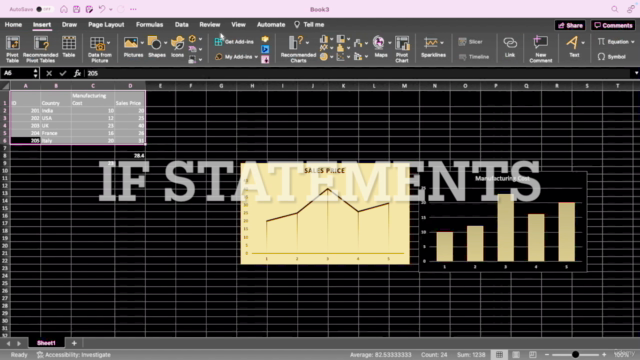Viewport: 640px width, 360px height.
Task: Open the Page Layout tab
Action: coord(106,24)
